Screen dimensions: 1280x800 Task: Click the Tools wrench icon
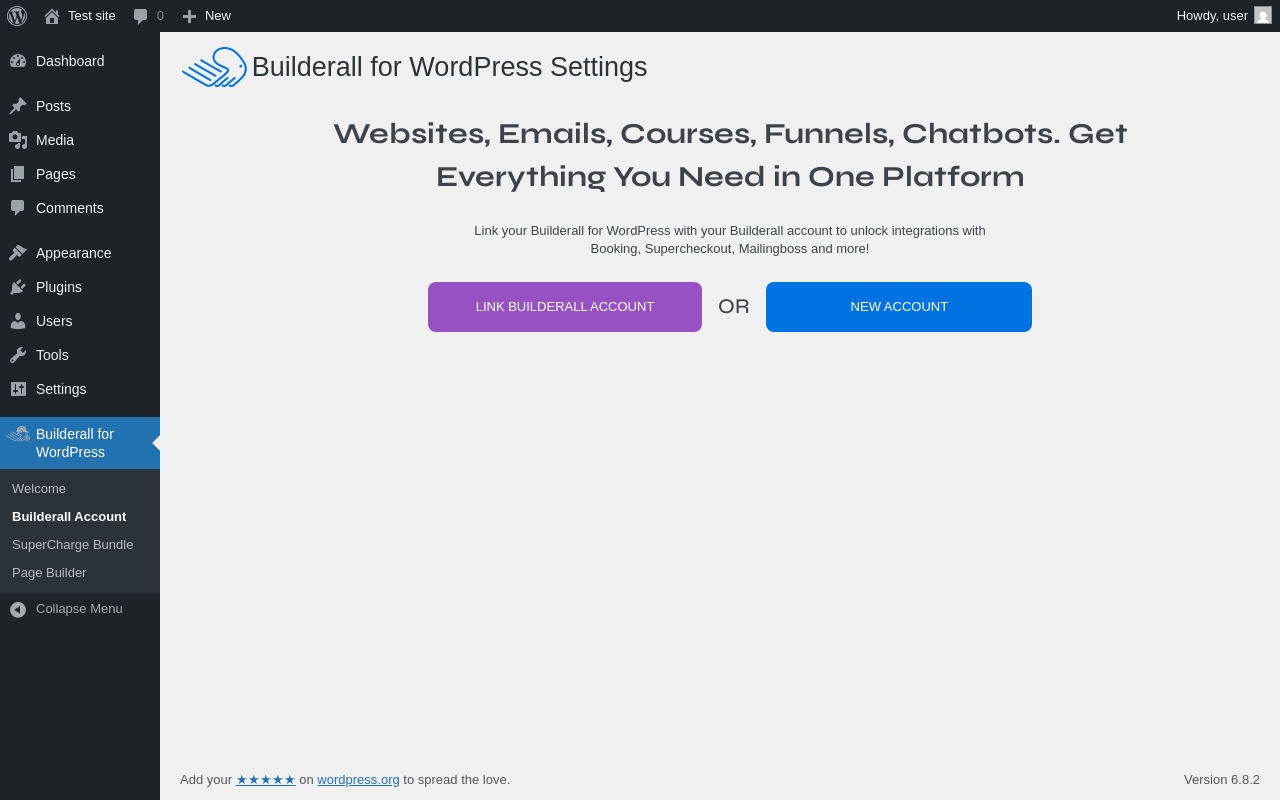18,355
